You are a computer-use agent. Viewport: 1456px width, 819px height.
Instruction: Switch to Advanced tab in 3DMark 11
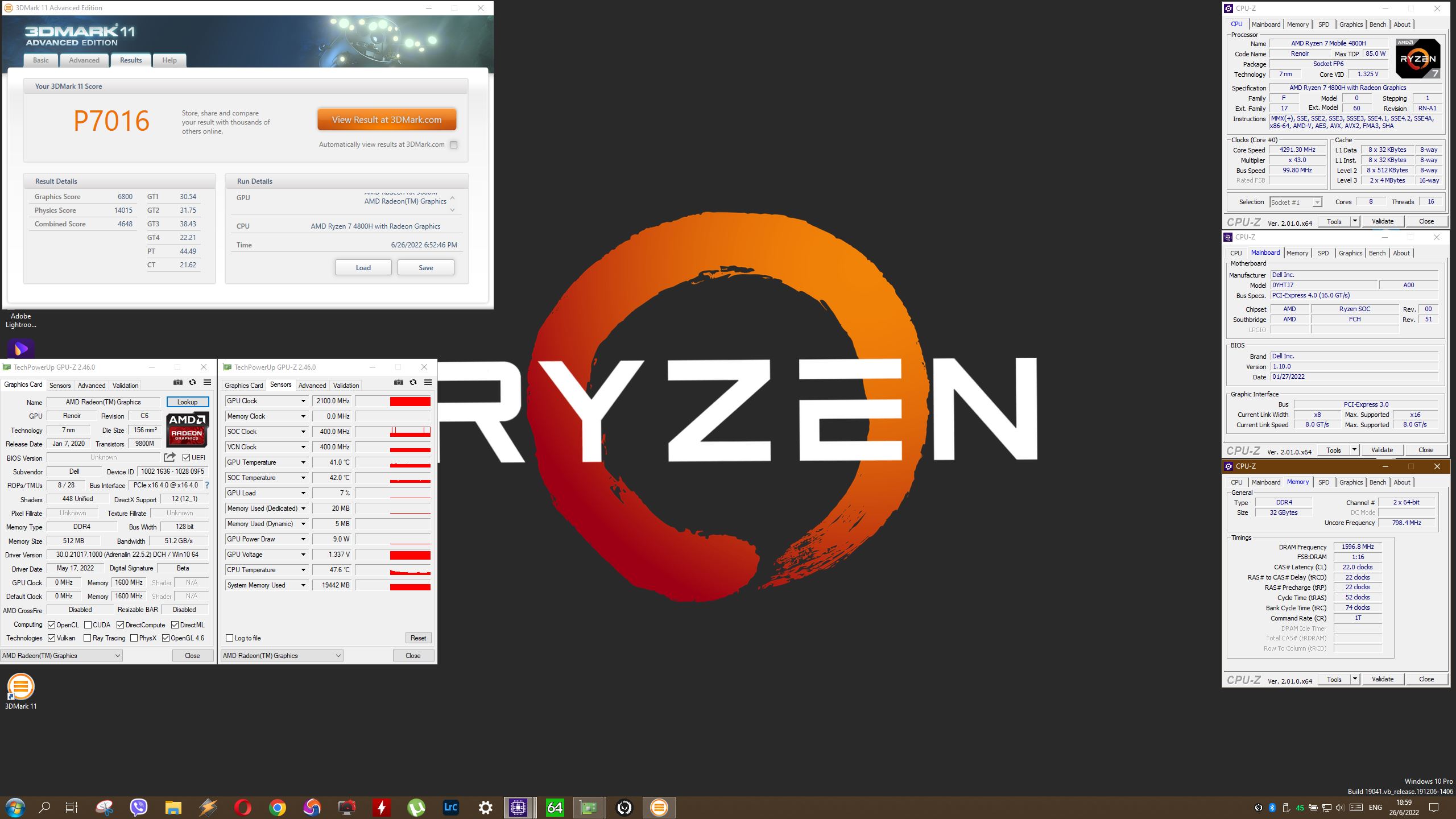click(x=84, y=60)
